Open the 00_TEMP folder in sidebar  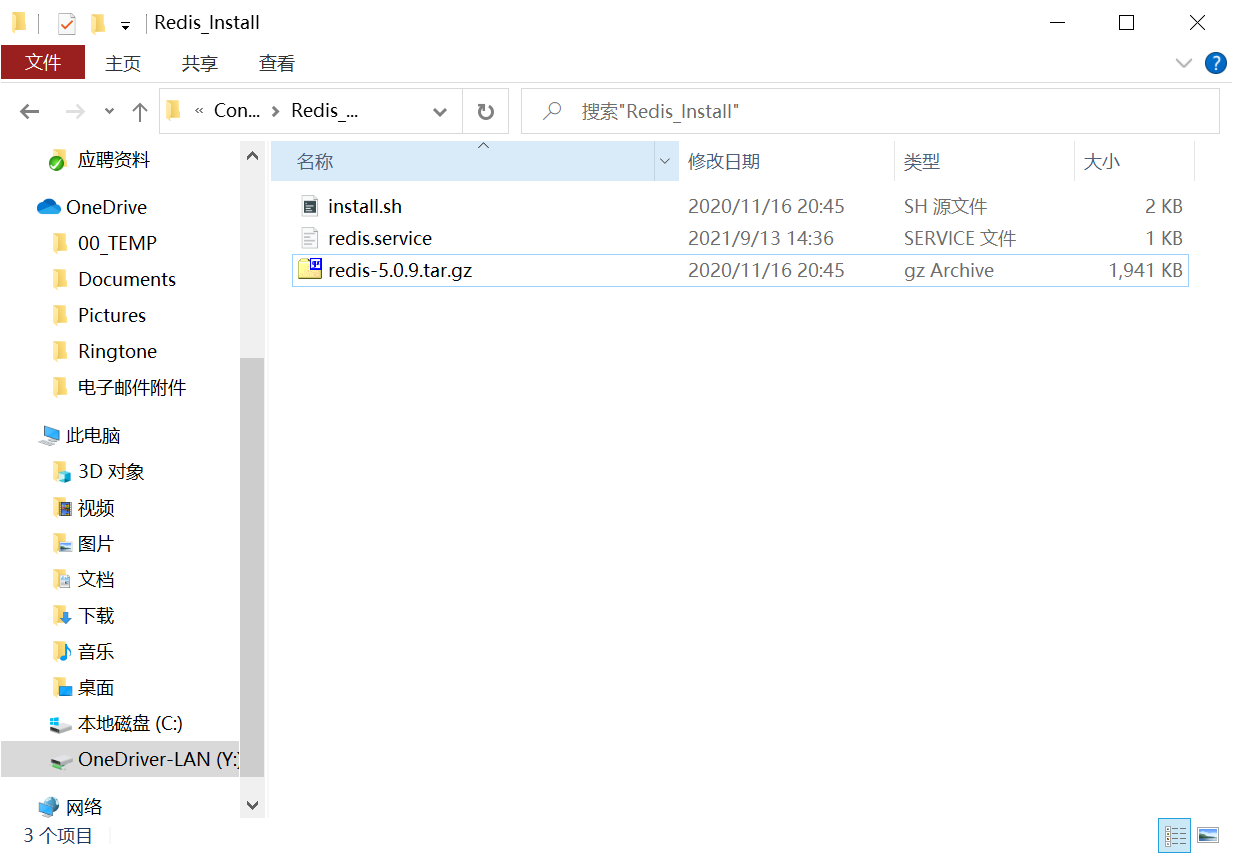coord(117,243)
